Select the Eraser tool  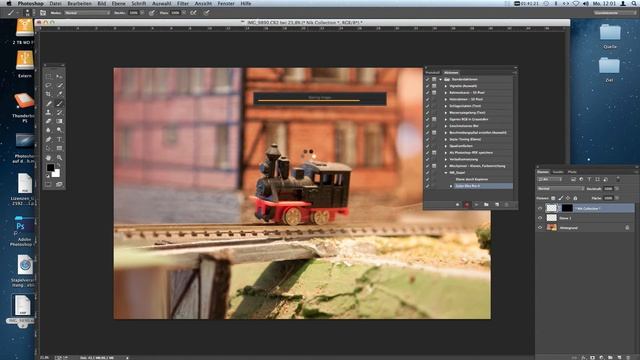coord(49,121)
